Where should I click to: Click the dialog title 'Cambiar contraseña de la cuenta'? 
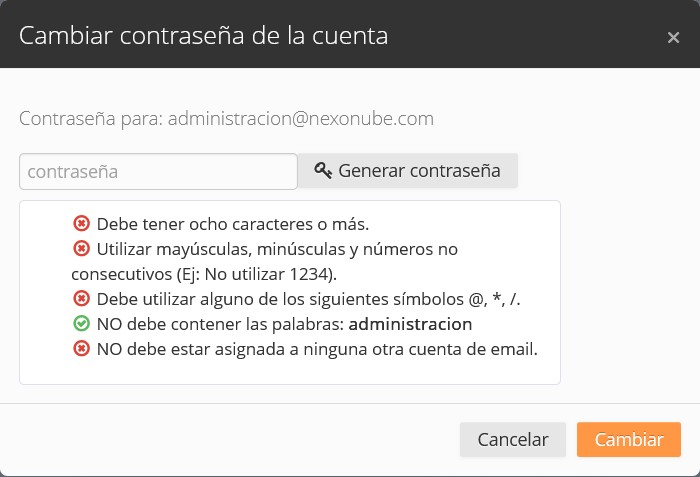tap(204, 36)
